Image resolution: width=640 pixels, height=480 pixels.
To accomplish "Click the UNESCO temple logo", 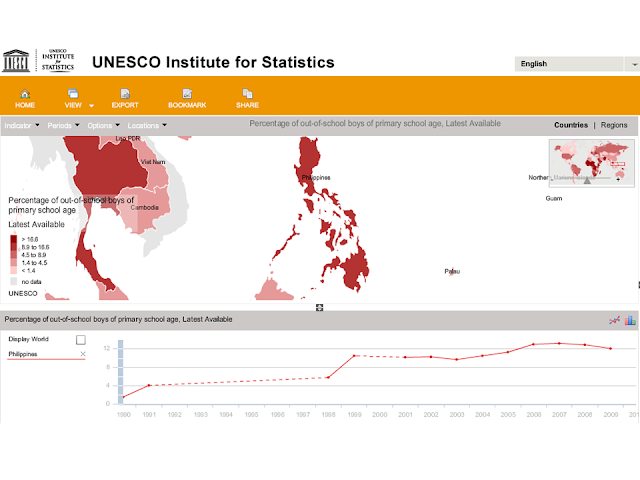I will [16, 61].
